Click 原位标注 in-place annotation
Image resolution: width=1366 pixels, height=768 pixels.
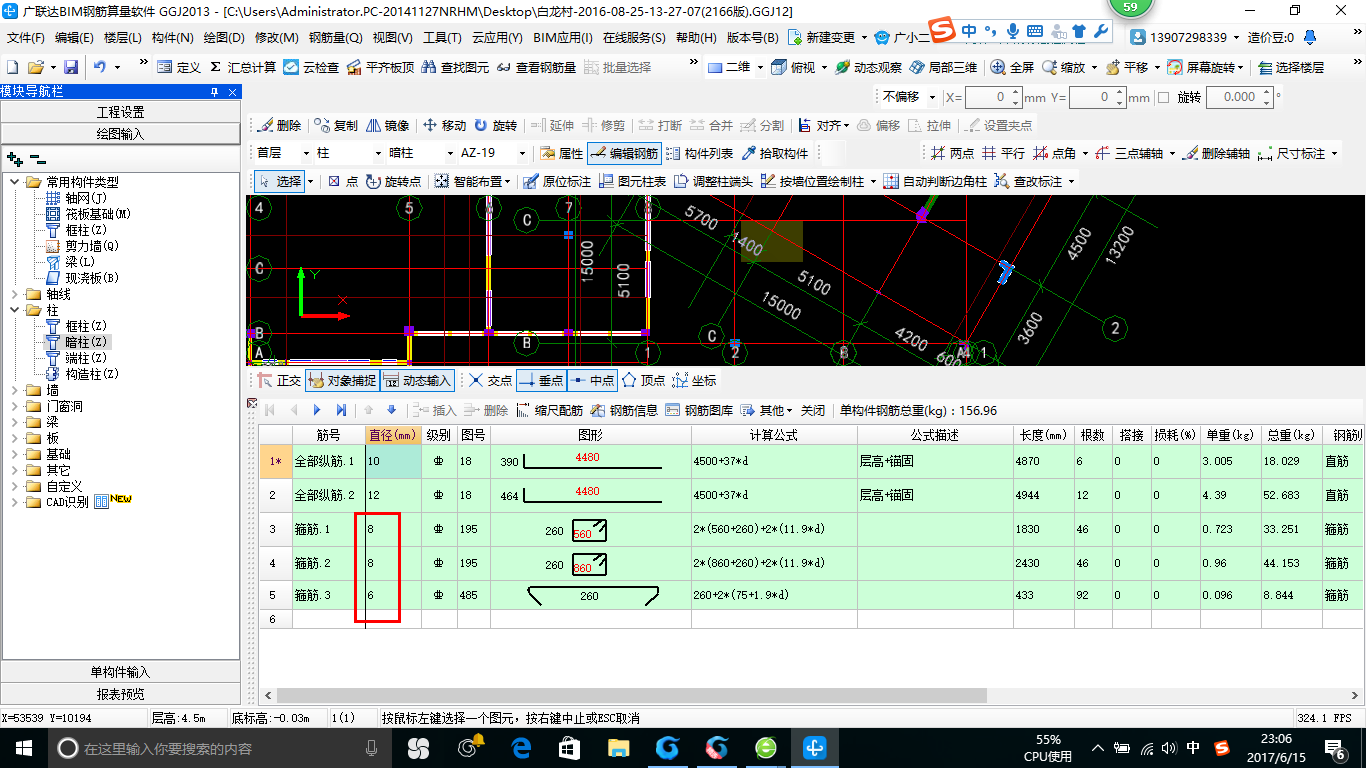(x=556, y=181)
